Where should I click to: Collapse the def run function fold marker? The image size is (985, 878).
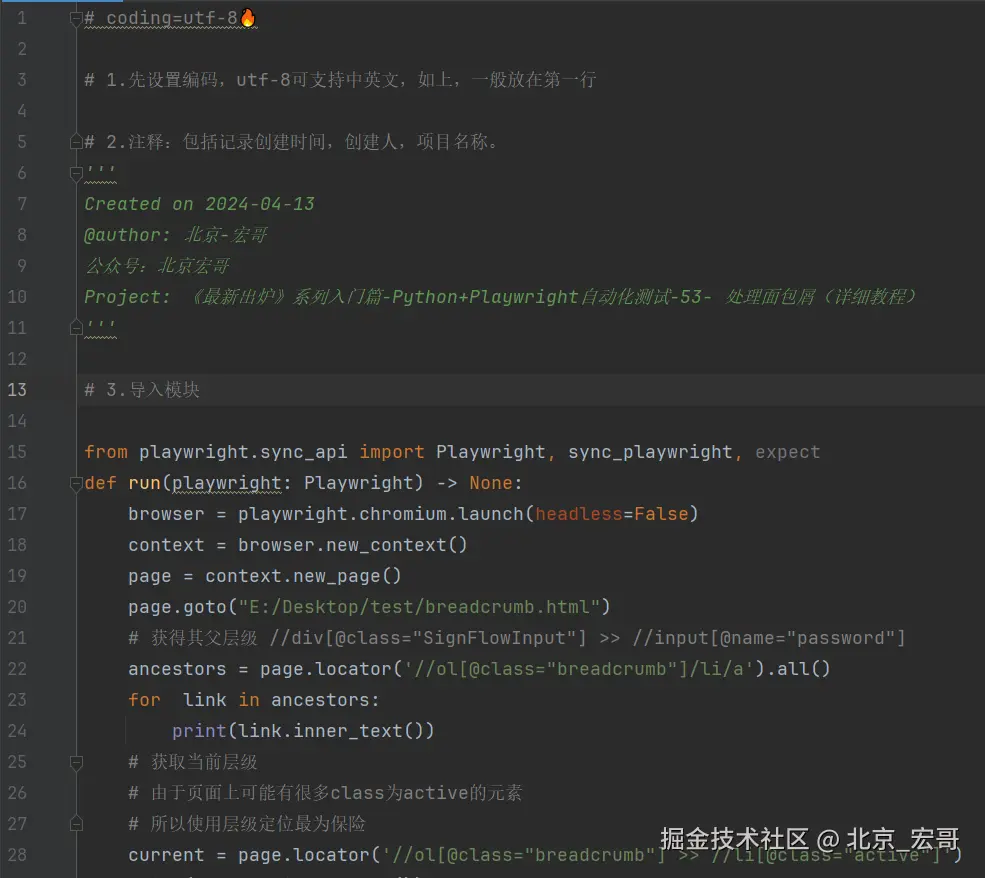coord(76,483)
